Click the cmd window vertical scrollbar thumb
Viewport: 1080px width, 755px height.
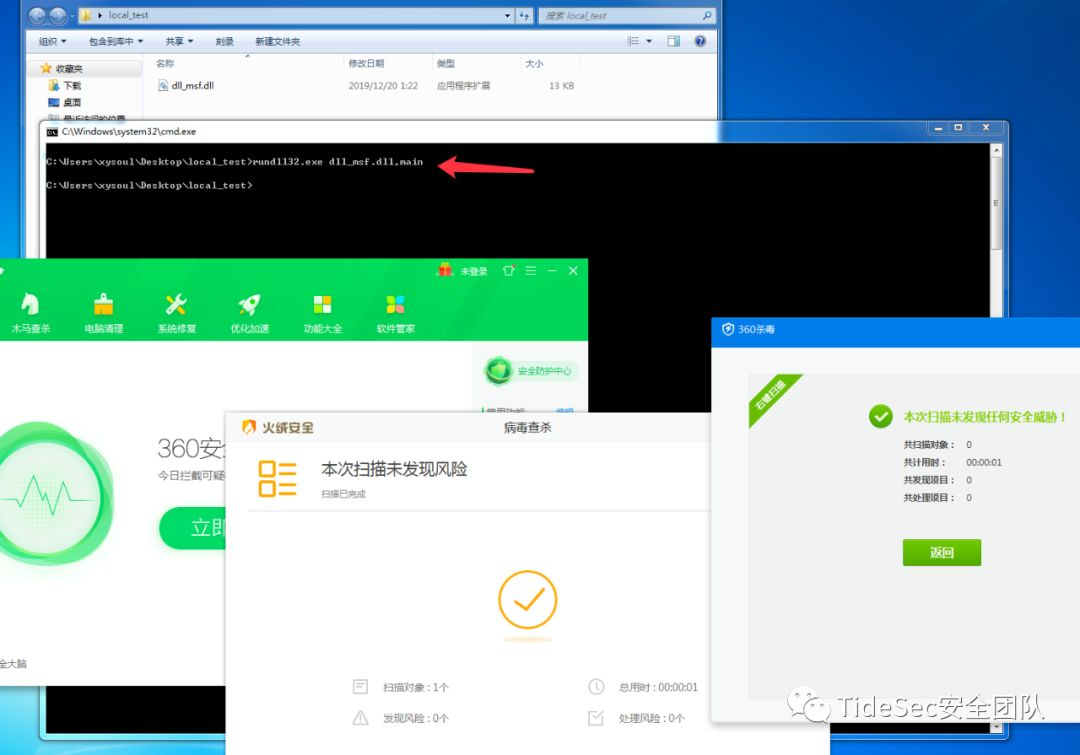pyautogui.click(x=996, y=203)
